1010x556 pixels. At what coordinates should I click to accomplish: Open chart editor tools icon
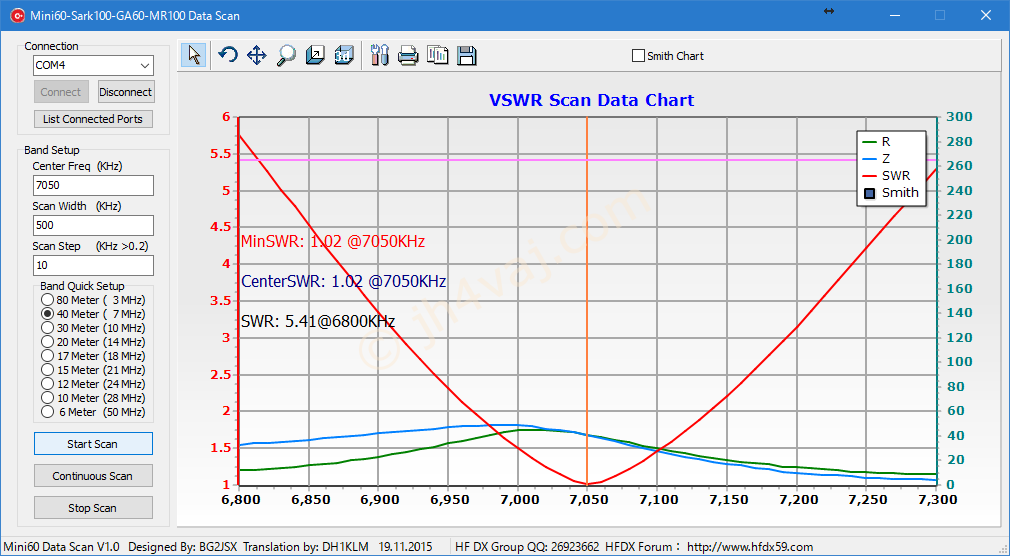pyautogui.click(x=380, y=55)
